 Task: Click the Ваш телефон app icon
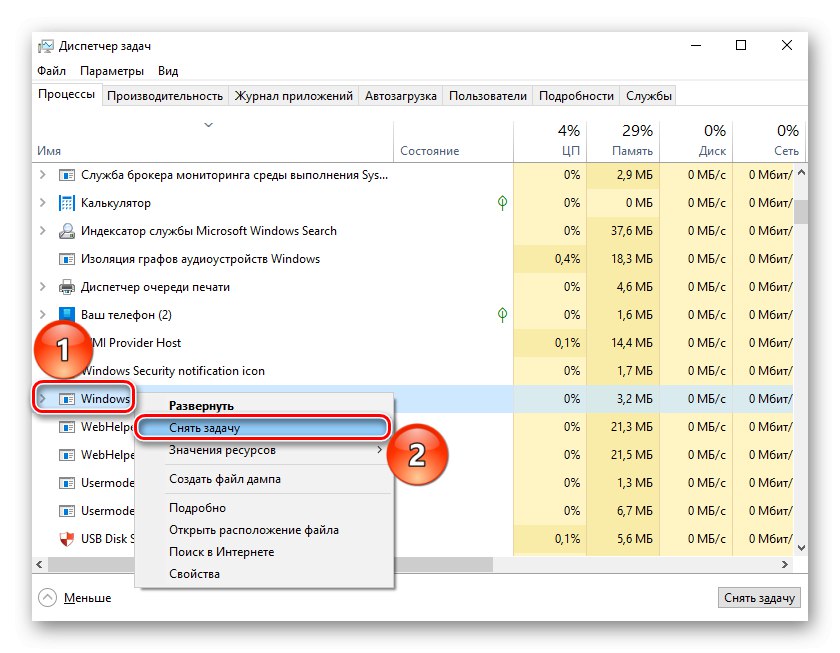(66, 314)
